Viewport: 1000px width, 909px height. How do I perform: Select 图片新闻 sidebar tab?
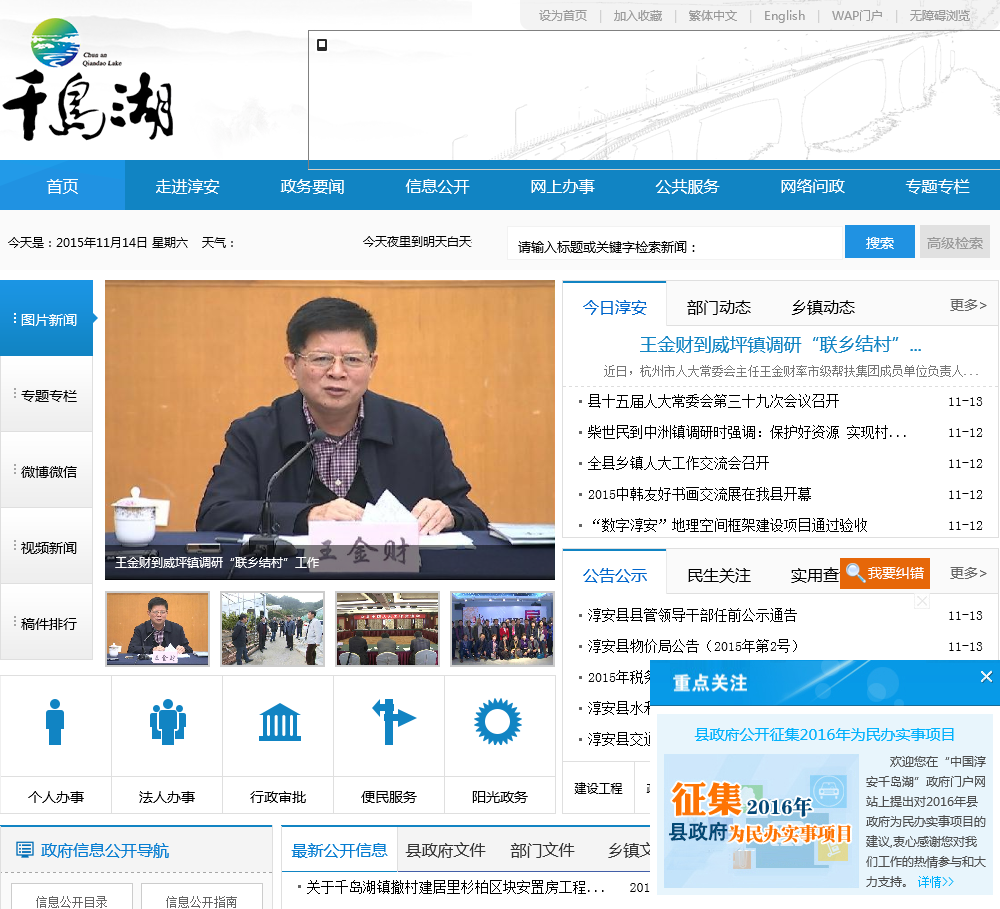pyautogui.click(x=47, y=318)
